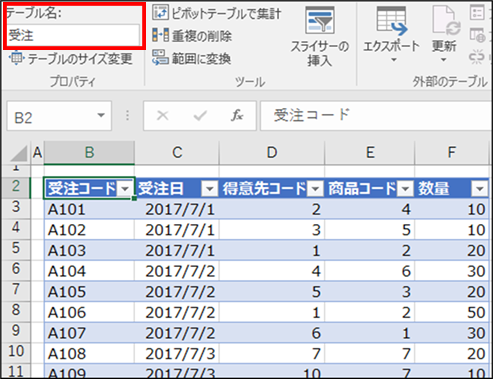Screen dimensions: 493x379
Task: Click the 数量 header cell
Action: pyautogui.click(x=451, y=189)
